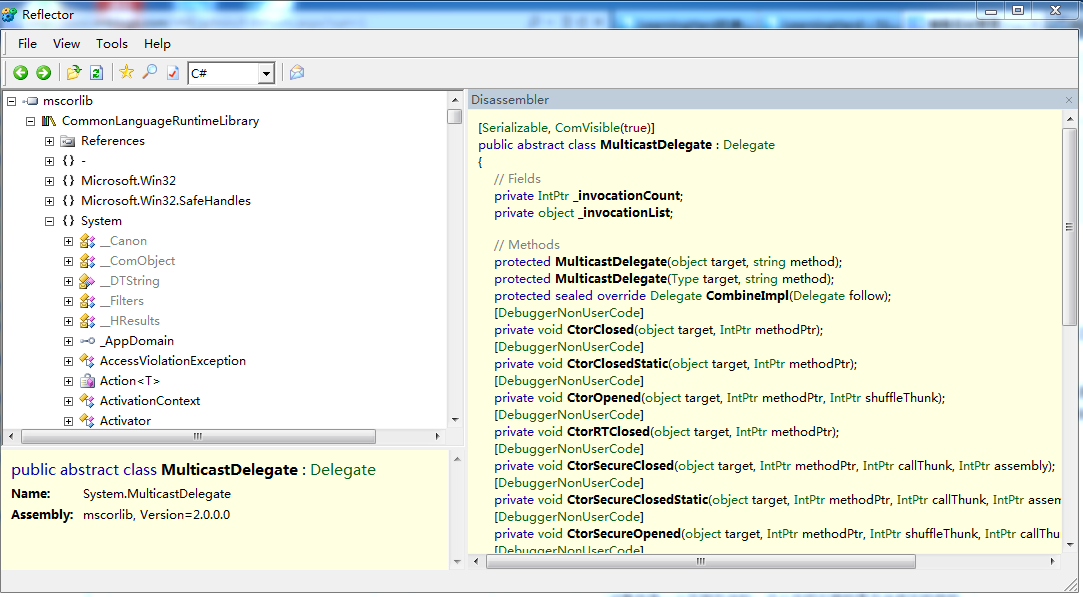Click the tree panel horizontal scrollbar

(x=198, y=437)
